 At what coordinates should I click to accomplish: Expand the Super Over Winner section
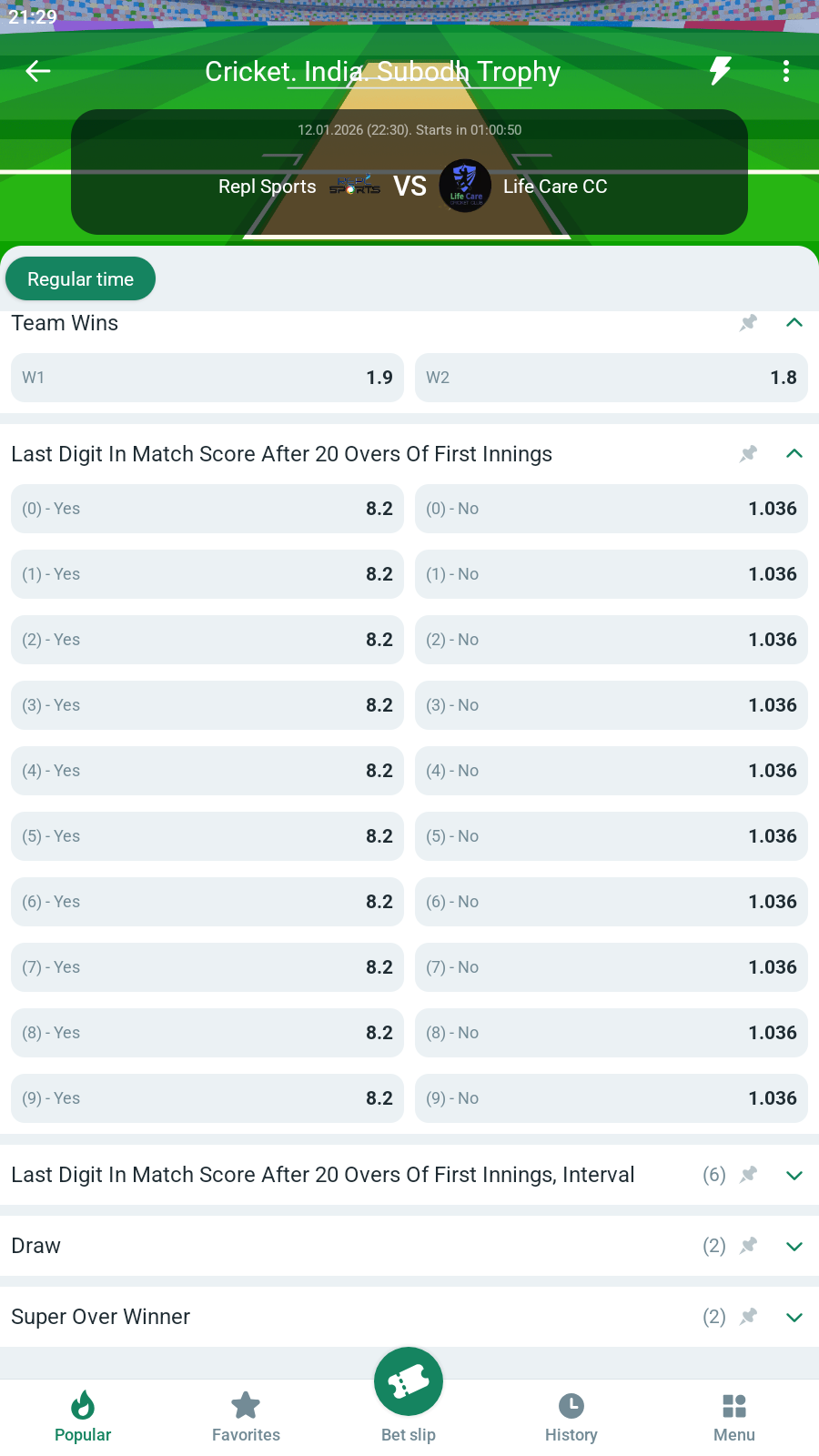point(794,1317)
